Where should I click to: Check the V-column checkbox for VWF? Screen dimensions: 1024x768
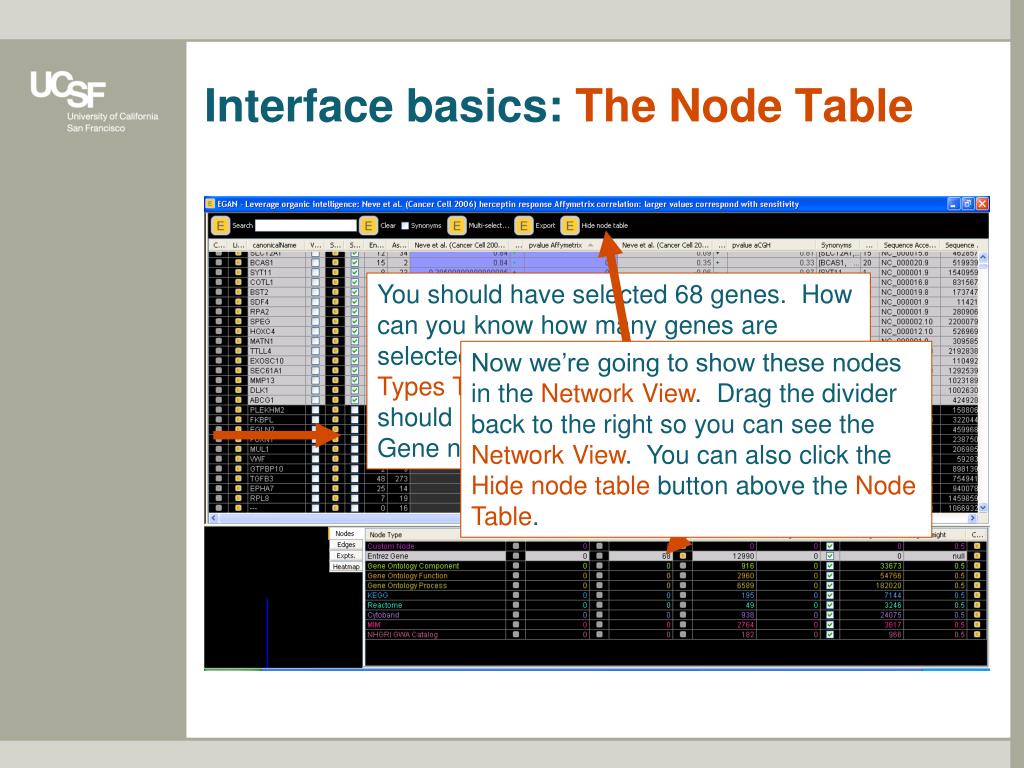click(x=315, y=459)
